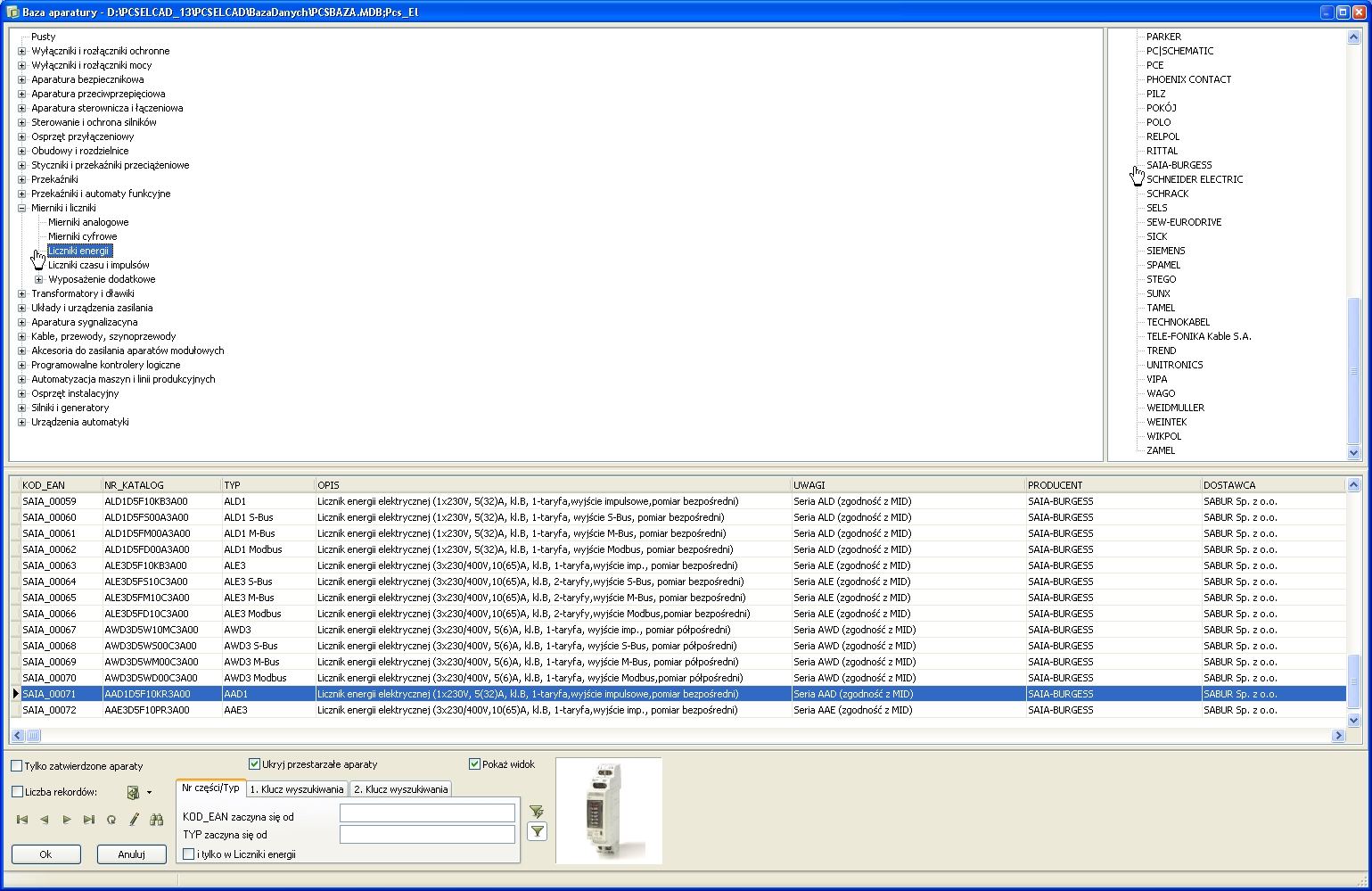The width and height of the screenshot is (1372, 891).
Task: Click the Baza aparatury window title icon
Action: point(12,12)
